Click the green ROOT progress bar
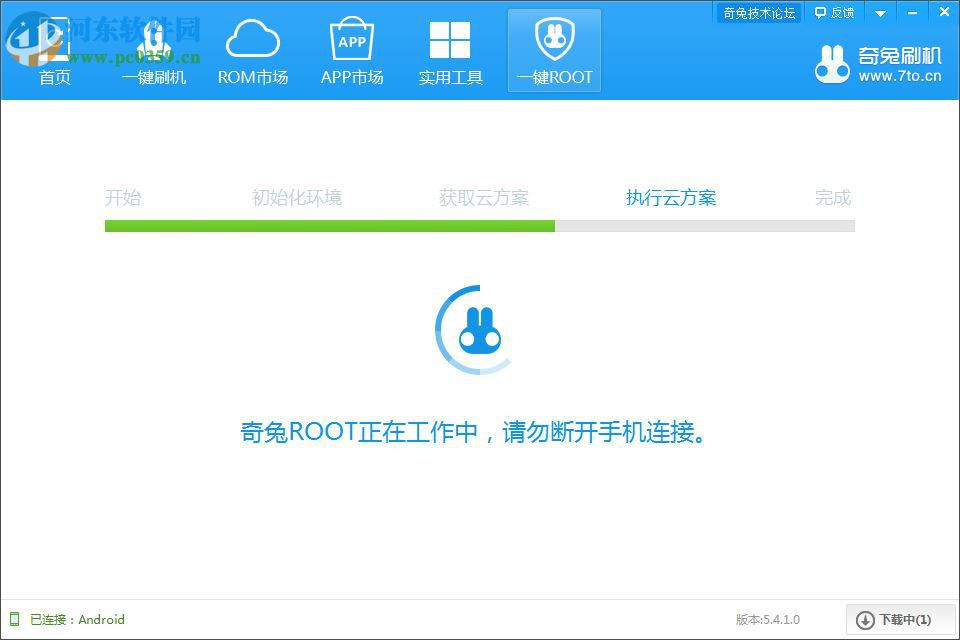Image resolution: width=960 pixels, height=640 pixels. (330, 226)
